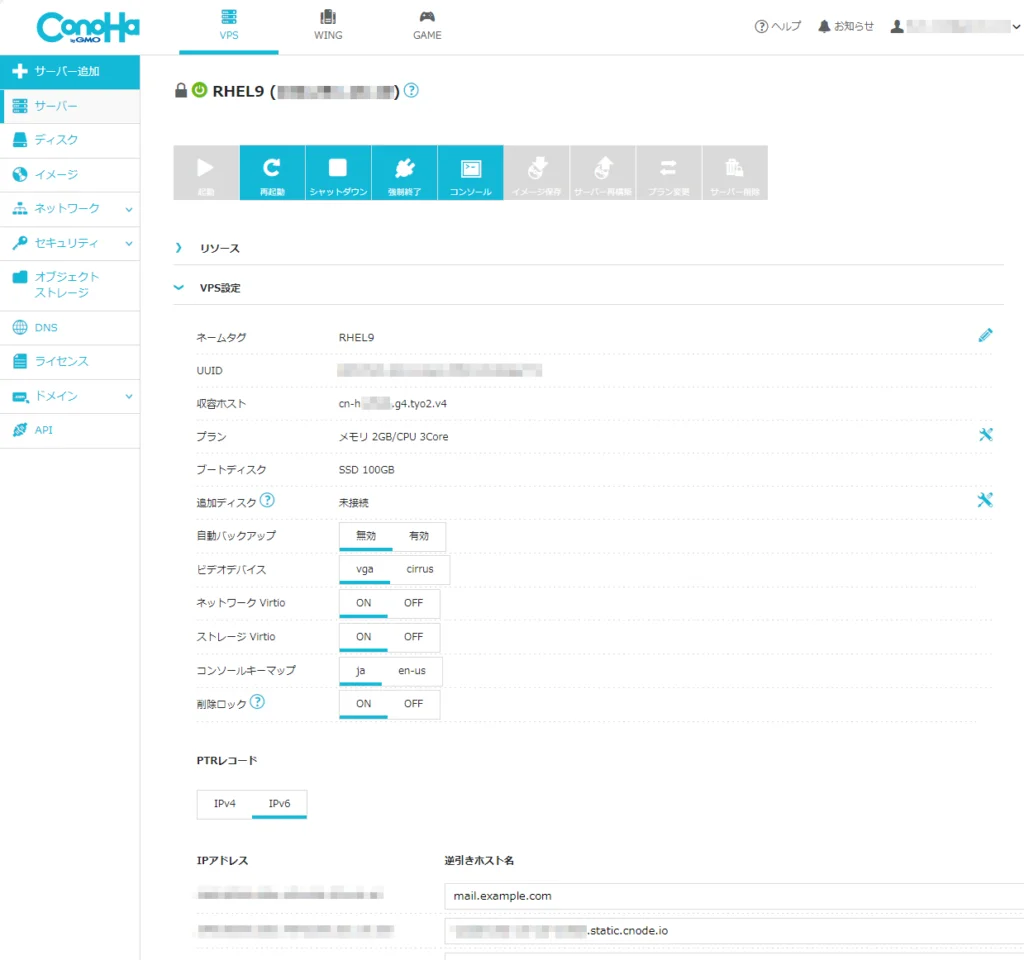Click the pencil edit icon for ネームタグ
Image resolution: width=1024 pixels, height=960 pixels.
[985, 336]
